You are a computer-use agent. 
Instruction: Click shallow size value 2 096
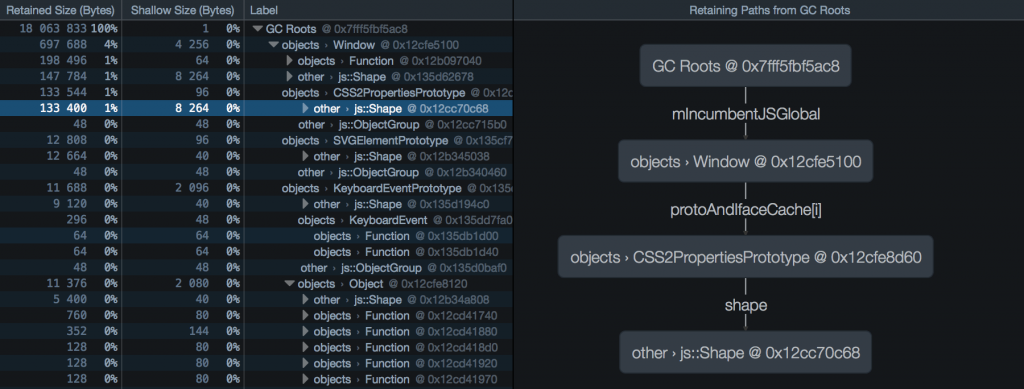click(x=192, y=189)
